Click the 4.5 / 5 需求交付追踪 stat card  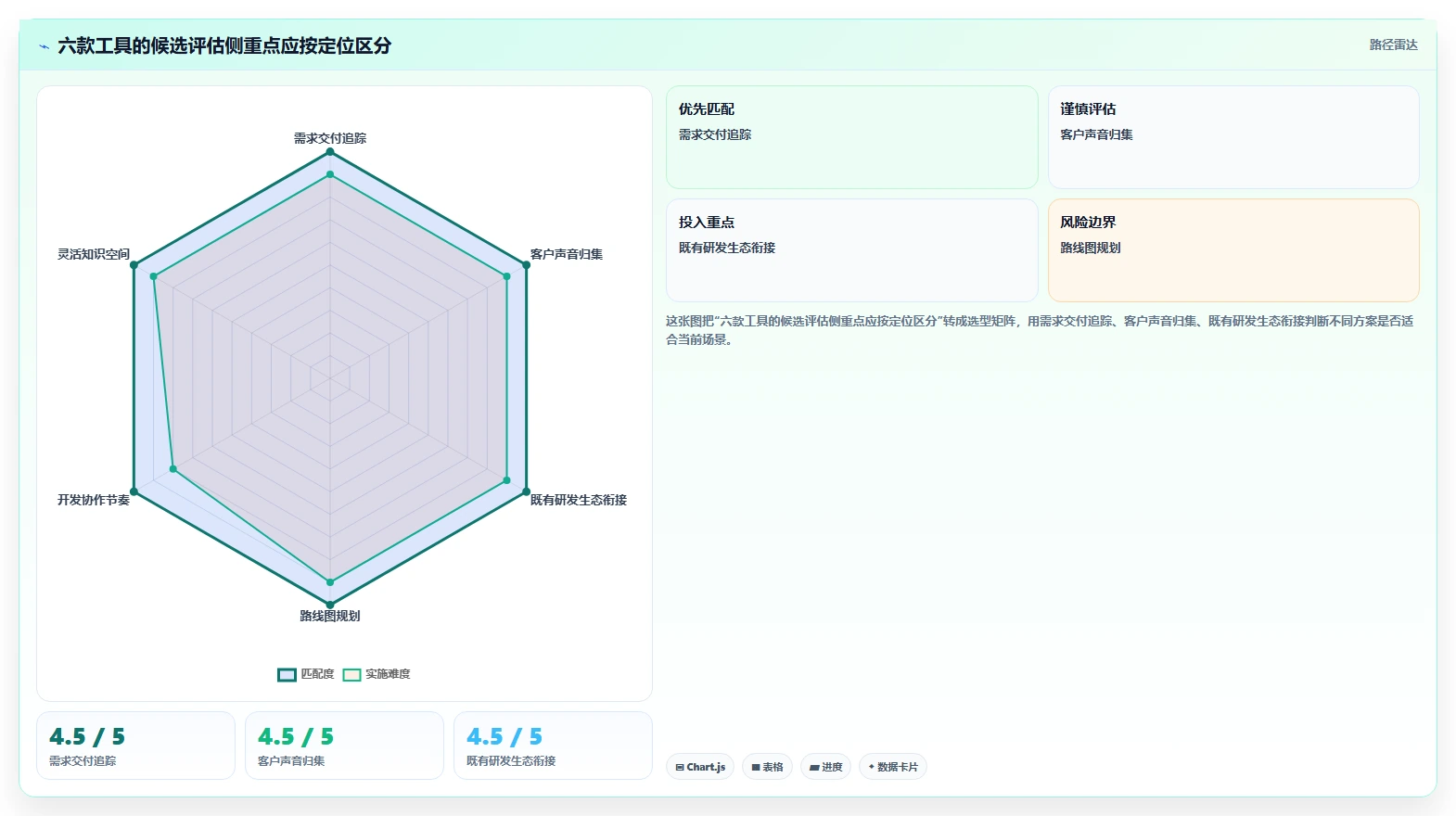[x=135, y=746]
